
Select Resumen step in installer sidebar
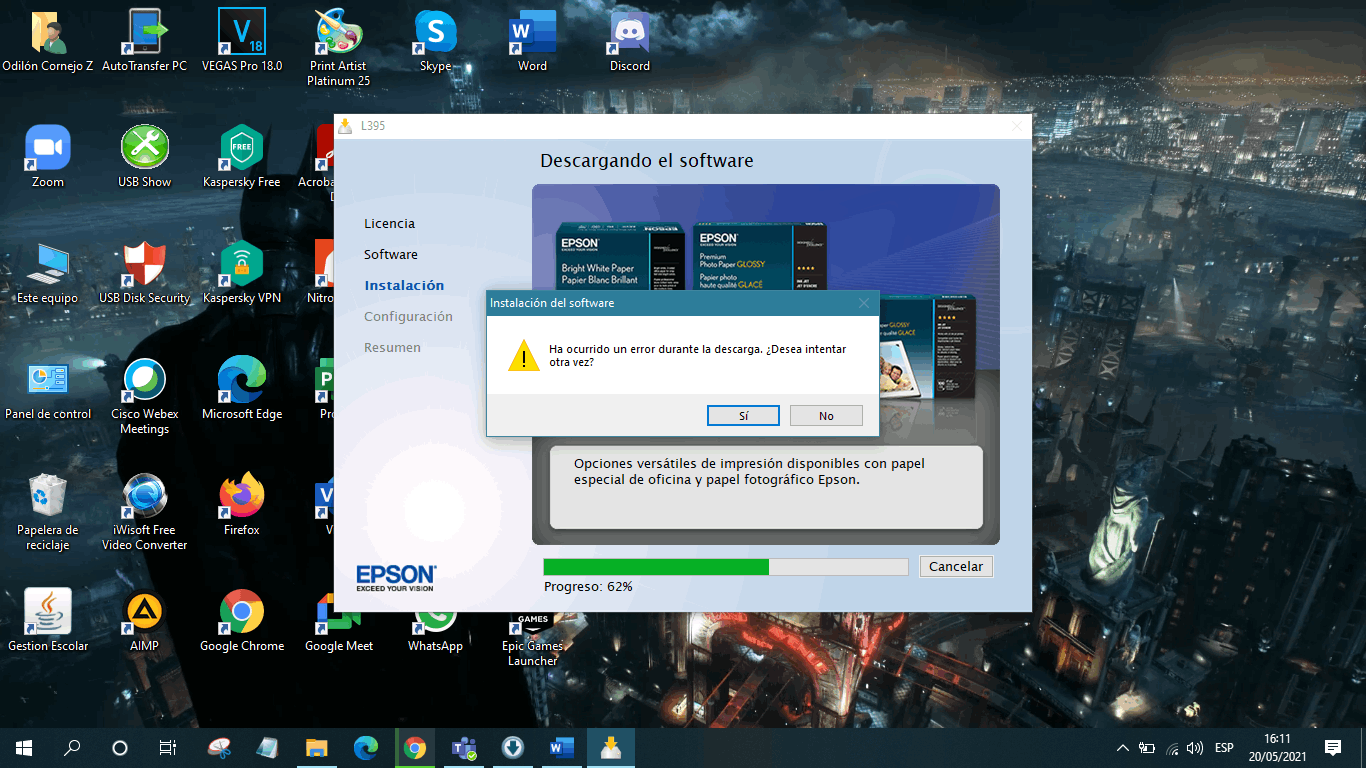[x=392, y=348]
